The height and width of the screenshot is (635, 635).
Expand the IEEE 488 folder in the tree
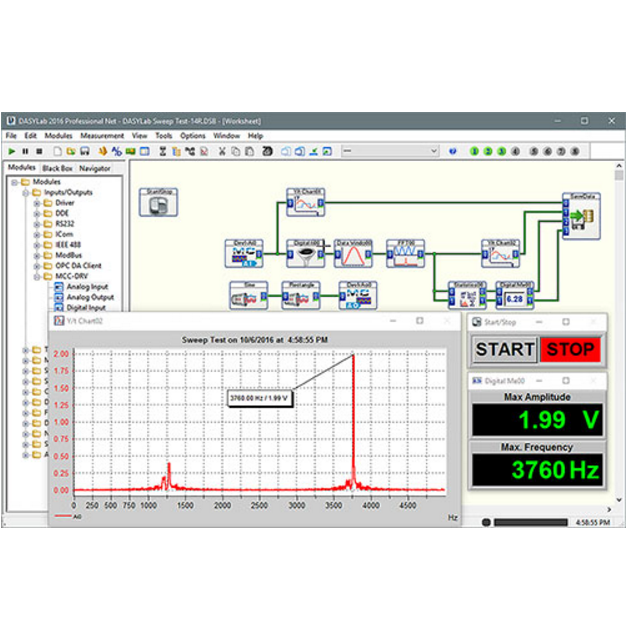pyautogui.click(x=37, y=245)
